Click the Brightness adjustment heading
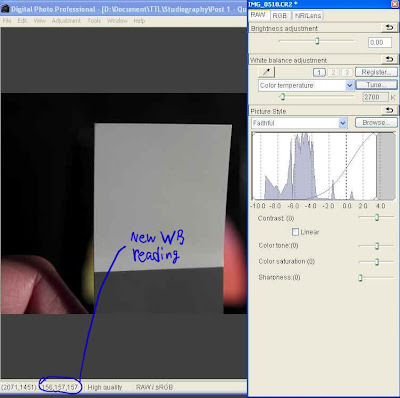This screenshot has width=400, height=398. pos(284,29)
